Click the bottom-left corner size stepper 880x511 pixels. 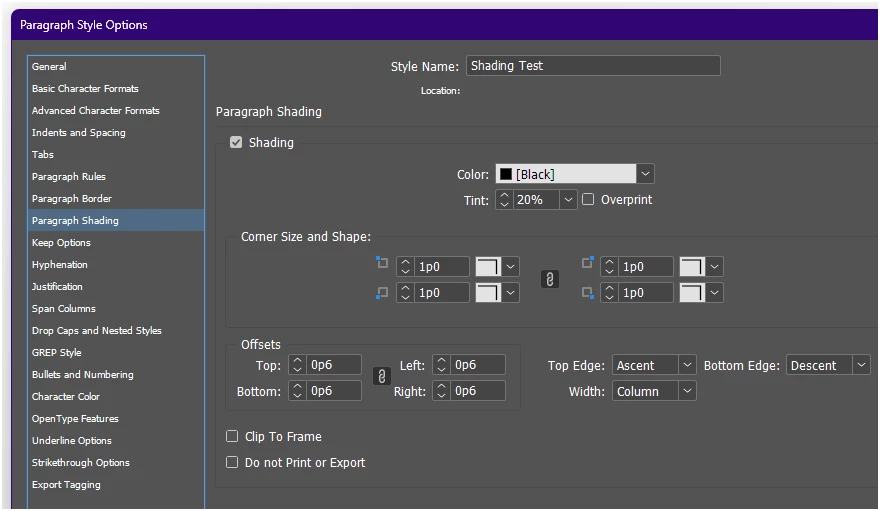click(405, 293)
